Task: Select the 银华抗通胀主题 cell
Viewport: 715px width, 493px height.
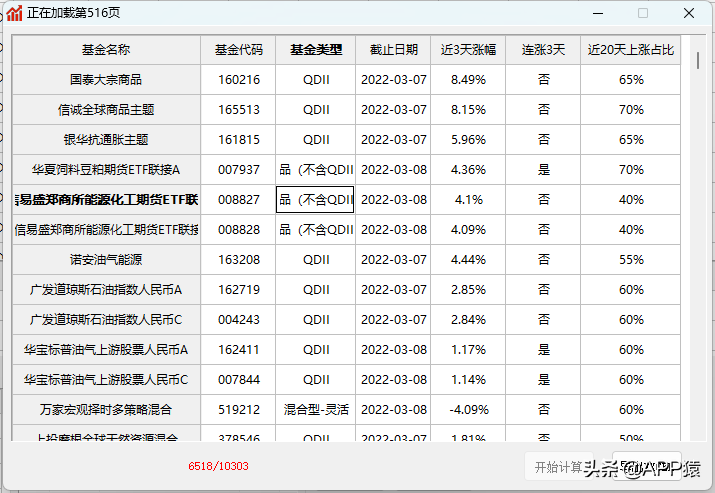Action: point(106,140)
